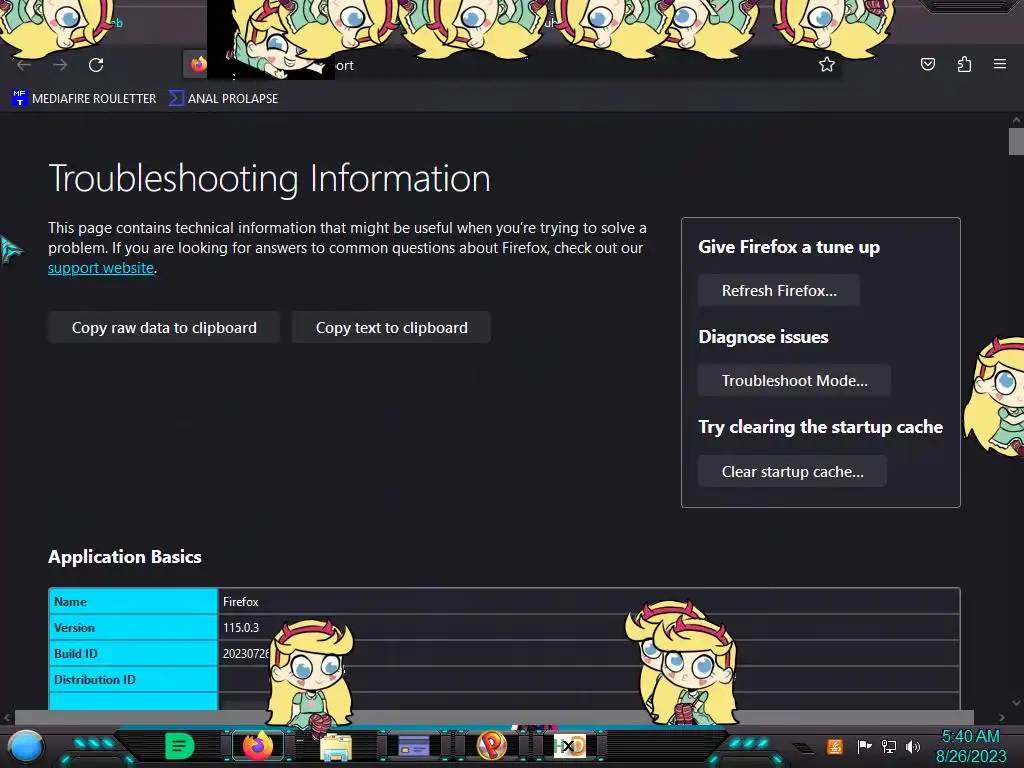Click Copy text to clipboard
This screenshot has height=768, width=1024.
[391, 327]
